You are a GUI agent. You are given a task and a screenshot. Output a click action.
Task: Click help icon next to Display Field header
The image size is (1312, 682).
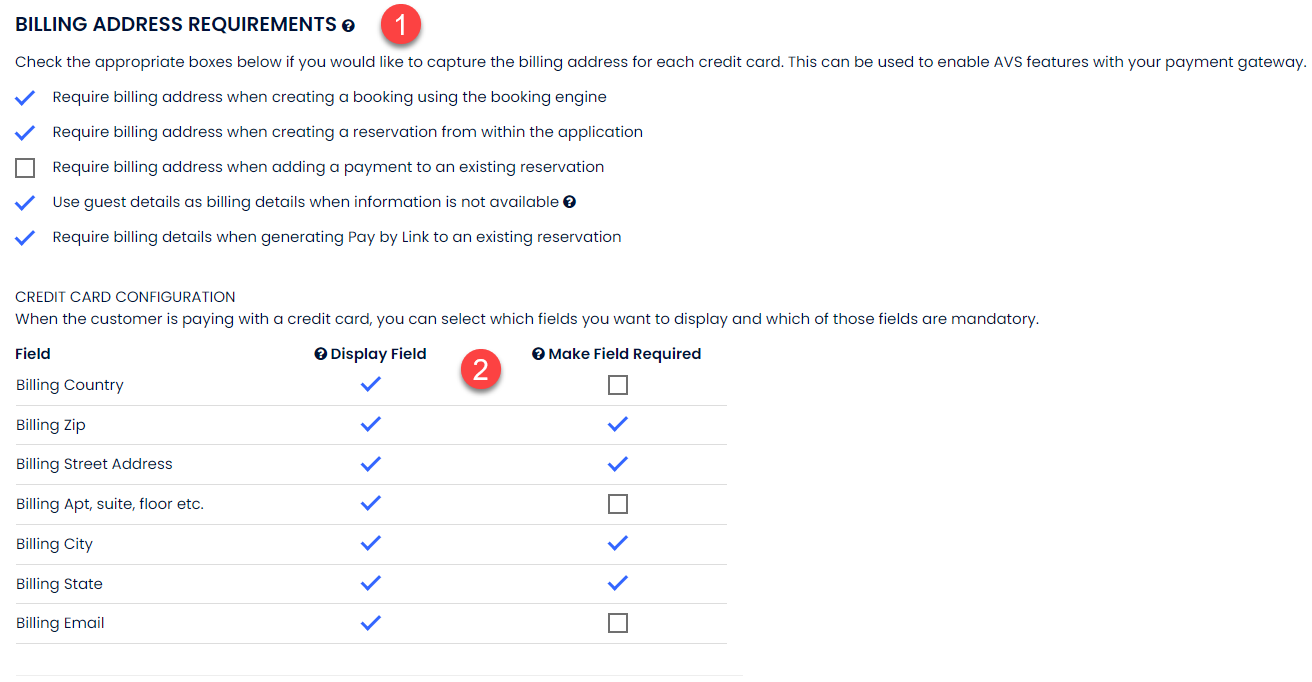(x=320, y=354)
